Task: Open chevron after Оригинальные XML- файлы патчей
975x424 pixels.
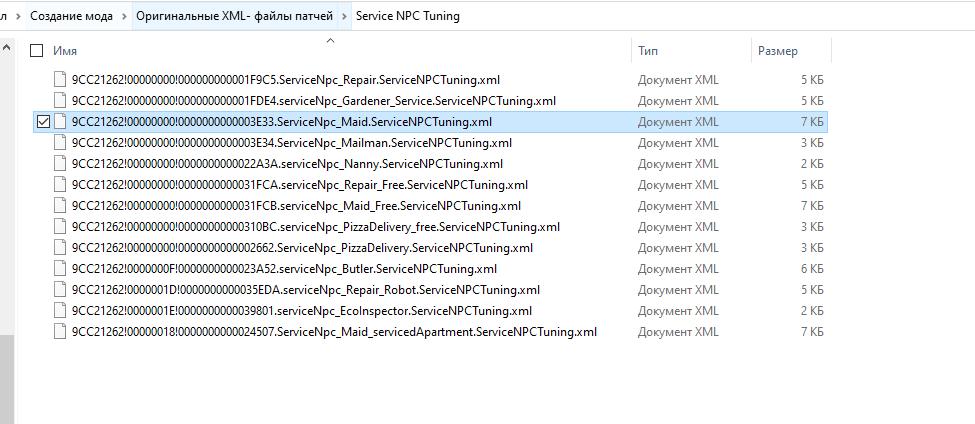Action: tap(345, 16)
